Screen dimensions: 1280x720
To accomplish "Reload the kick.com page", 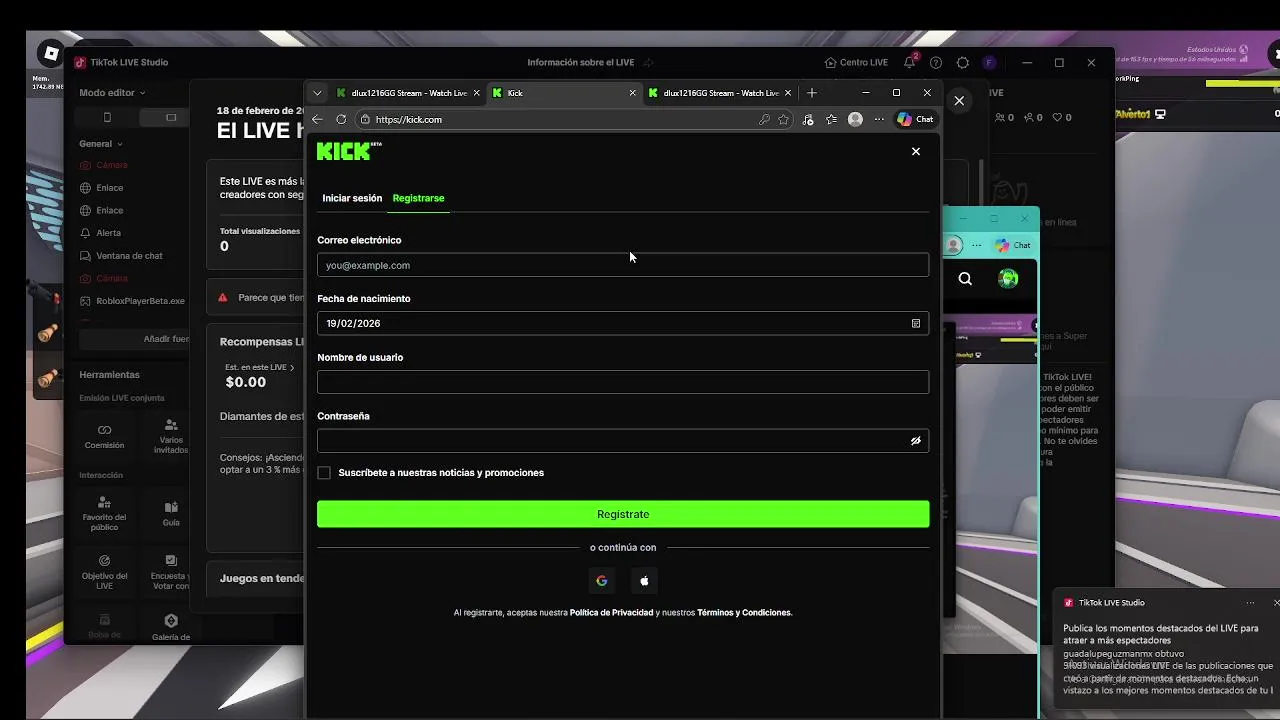I will (341, 119).
